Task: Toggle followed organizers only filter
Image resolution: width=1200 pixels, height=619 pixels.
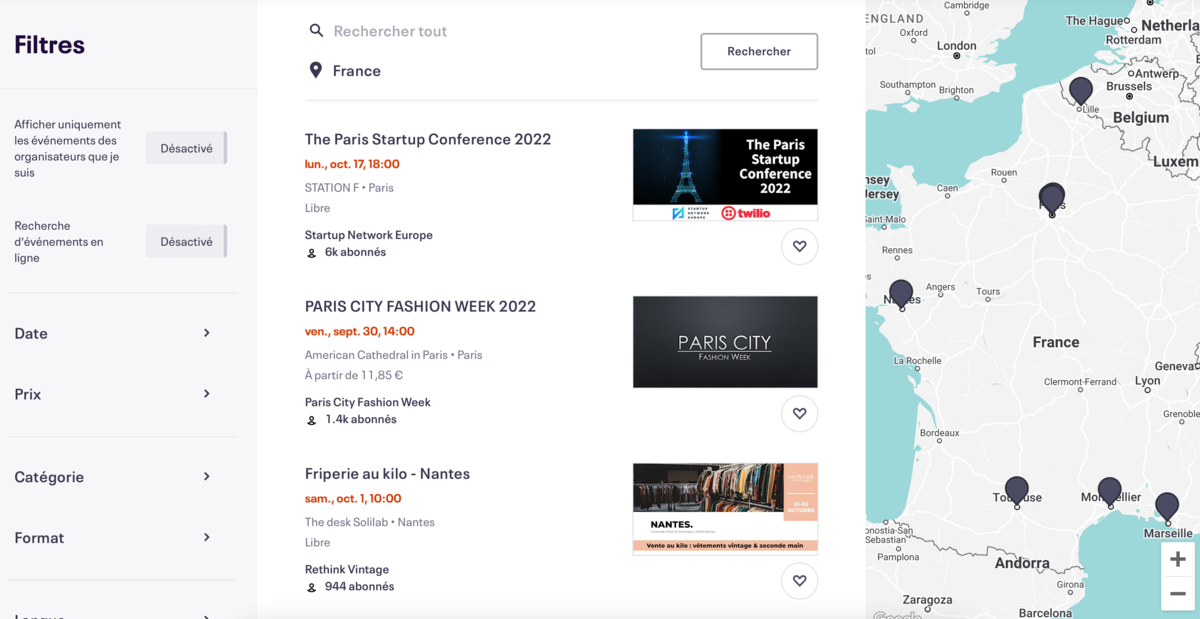Action: coord(187,148)
